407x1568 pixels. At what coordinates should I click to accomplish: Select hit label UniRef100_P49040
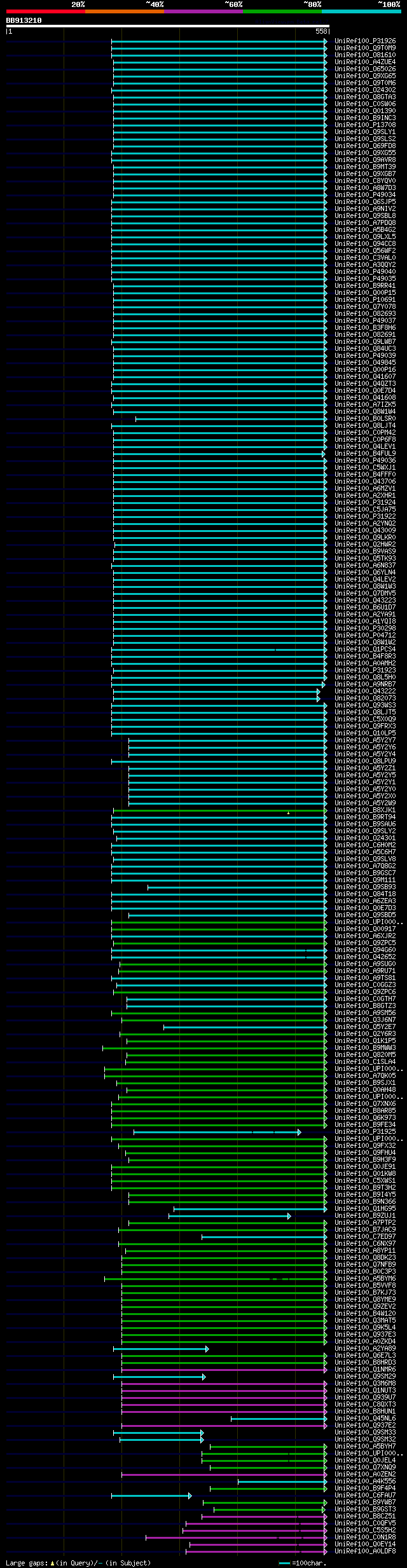click(x=365, y=271)
